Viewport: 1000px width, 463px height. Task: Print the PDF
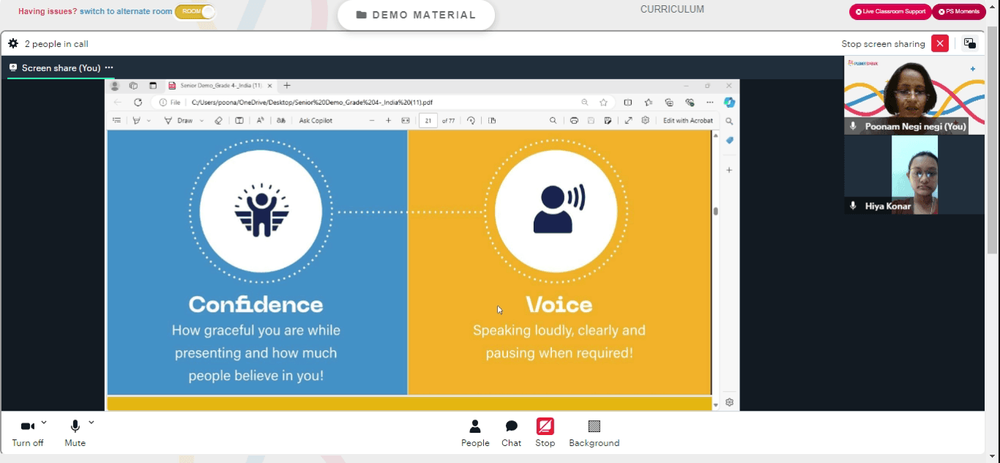tap(574, 120)
